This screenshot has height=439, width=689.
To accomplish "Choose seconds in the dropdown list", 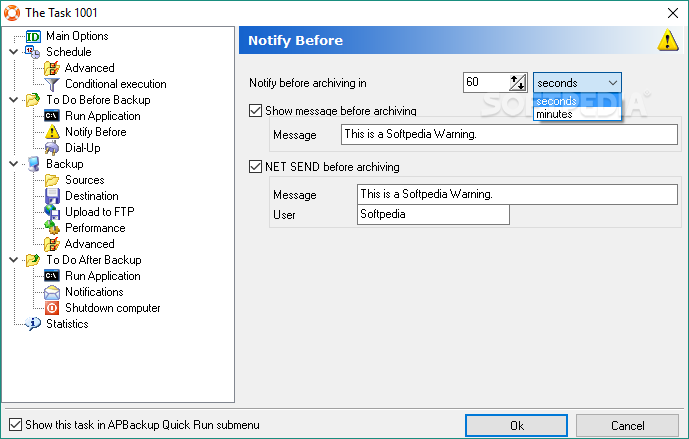I will (577, 101).
